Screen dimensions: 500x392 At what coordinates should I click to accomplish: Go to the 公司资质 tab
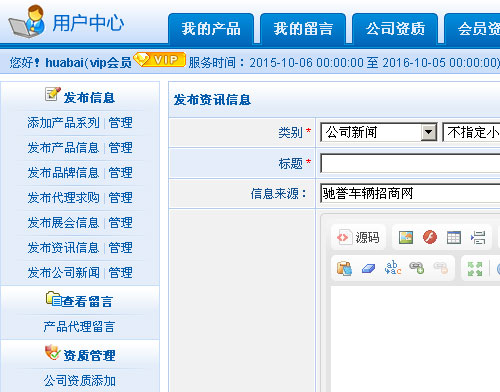(x=395, y=28)
